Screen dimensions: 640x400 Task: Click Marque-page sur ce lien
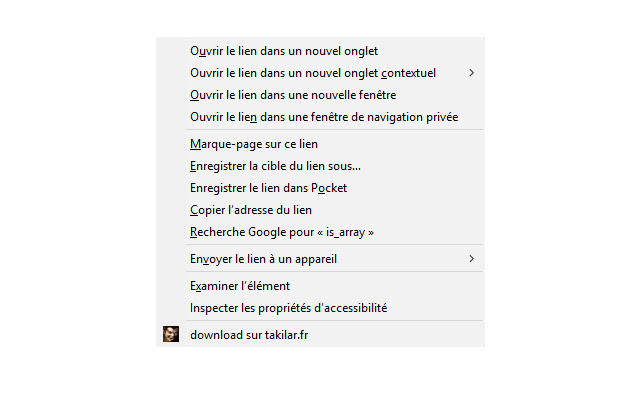click(254, 144)
